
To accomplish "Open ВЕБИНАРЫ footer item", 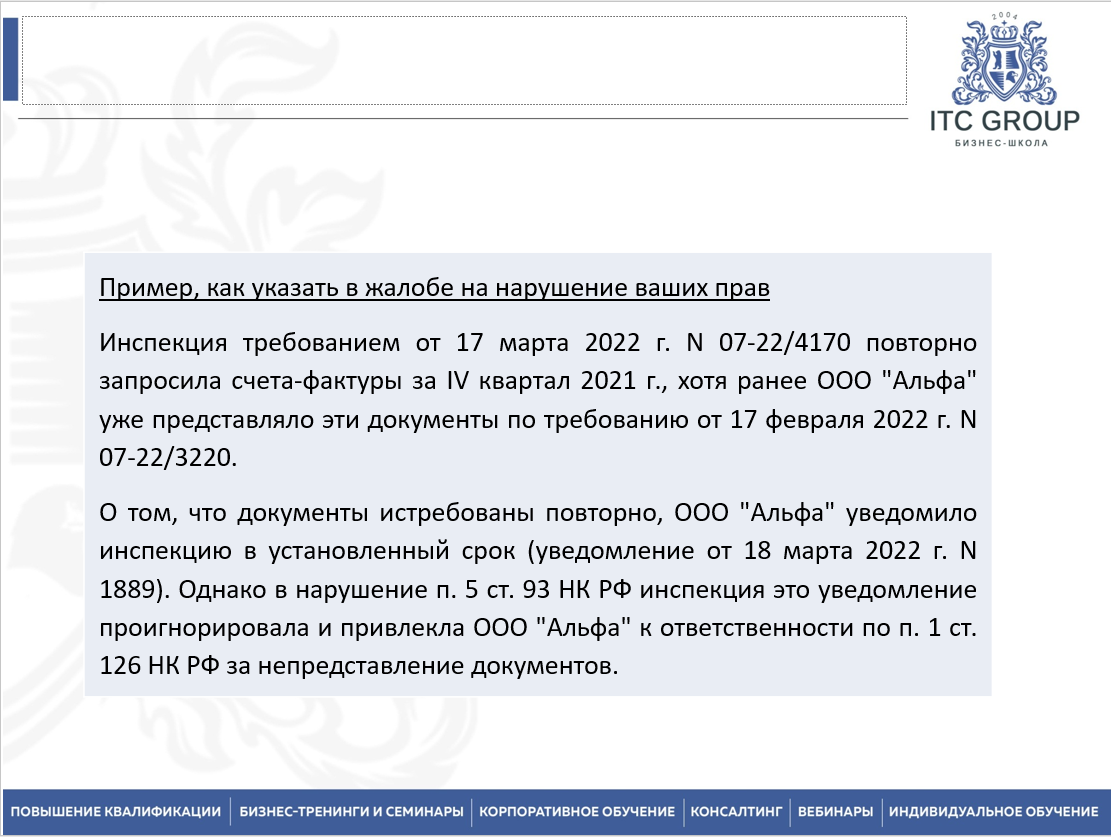I will [x=835, y=811].
